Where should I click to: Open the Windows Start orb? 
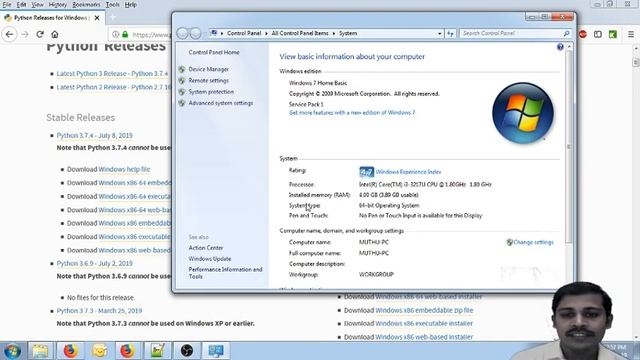[x=12, y=351]
